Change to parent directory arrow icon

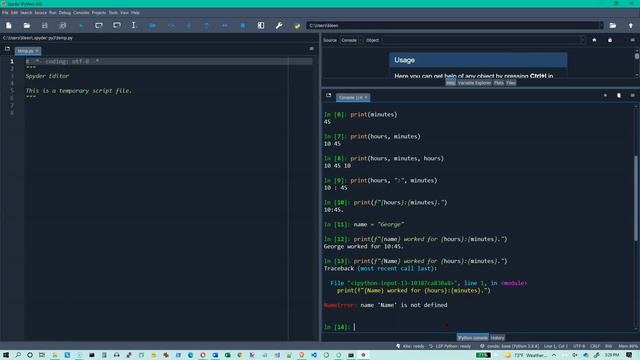point(631,25)
